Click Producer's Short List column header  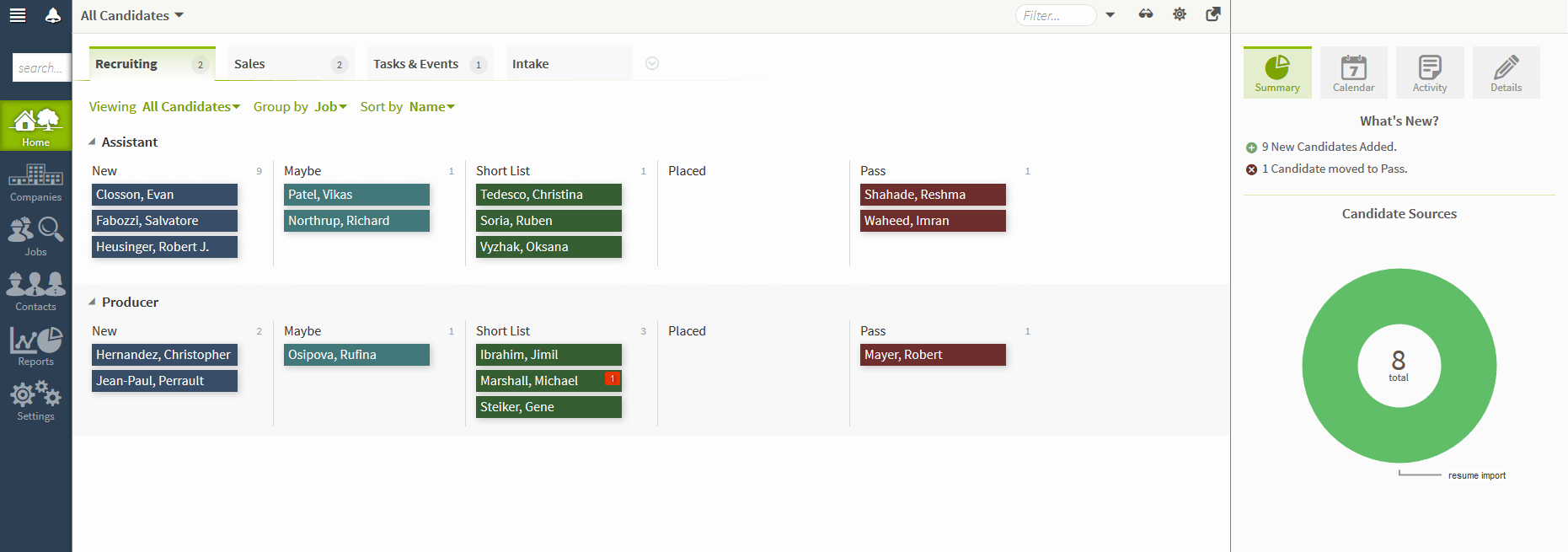(x=503, y=331)
